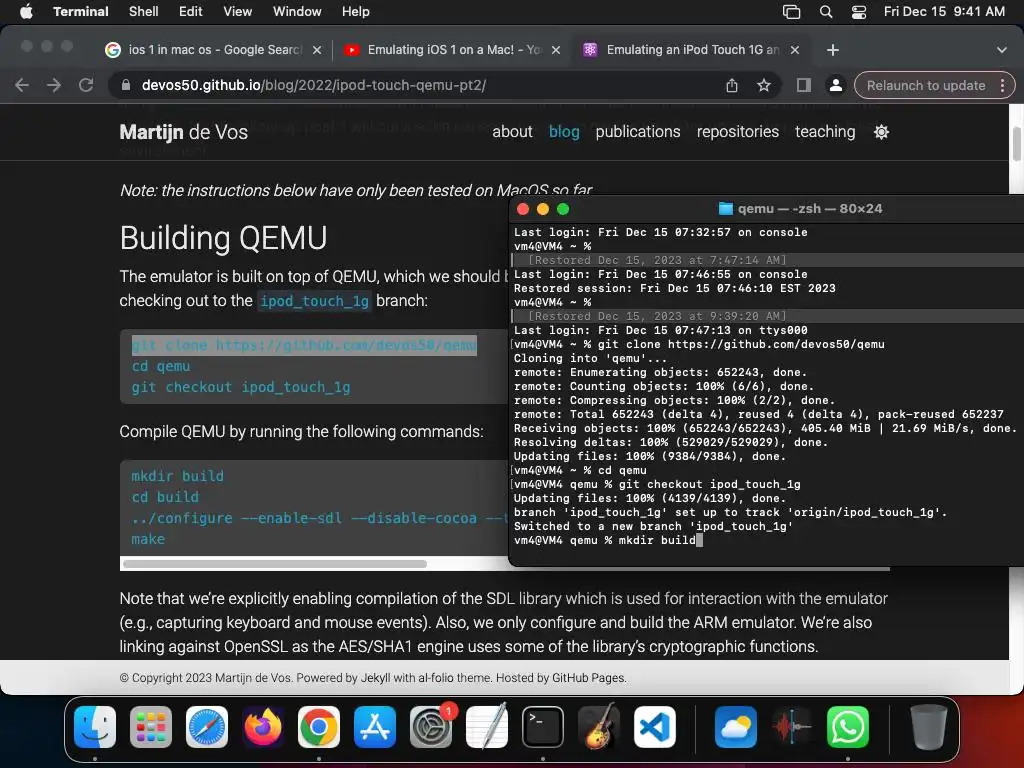Image resolution: width=1024 pixels, height=768 pixels.
Task: Open Finder from the Dock
Action: coord(95,727)
